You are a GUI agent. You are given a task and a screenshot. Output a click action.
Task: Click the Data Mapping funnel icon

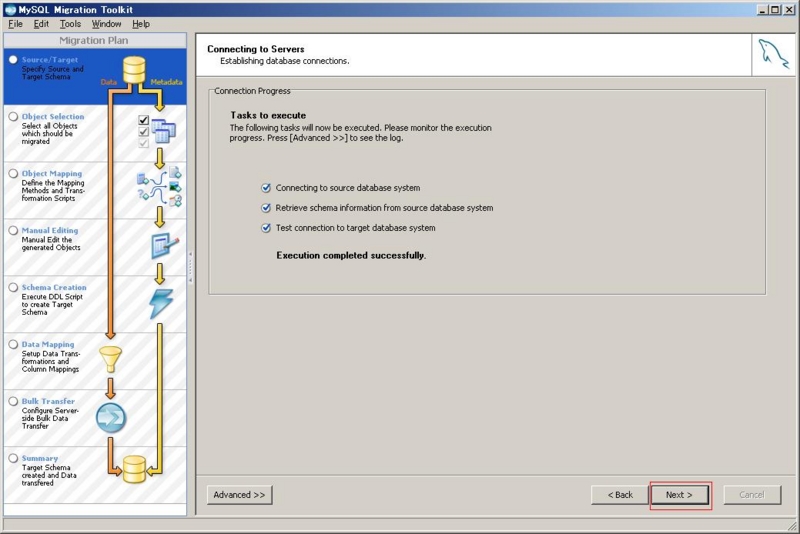110,360
